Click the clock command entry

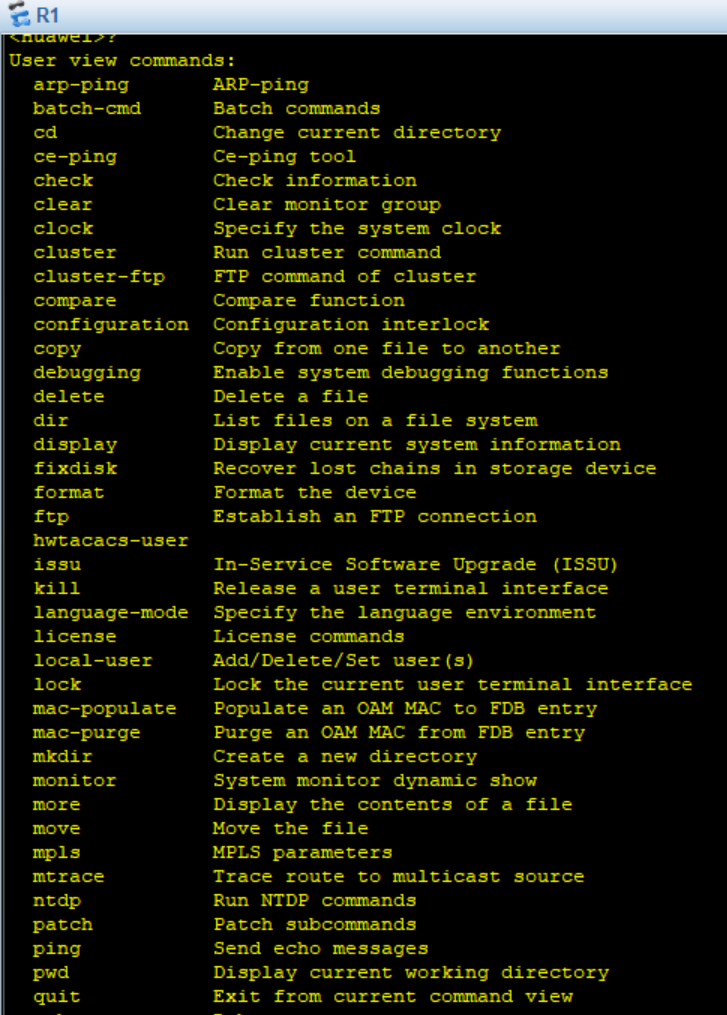click(x=63, y=229)
